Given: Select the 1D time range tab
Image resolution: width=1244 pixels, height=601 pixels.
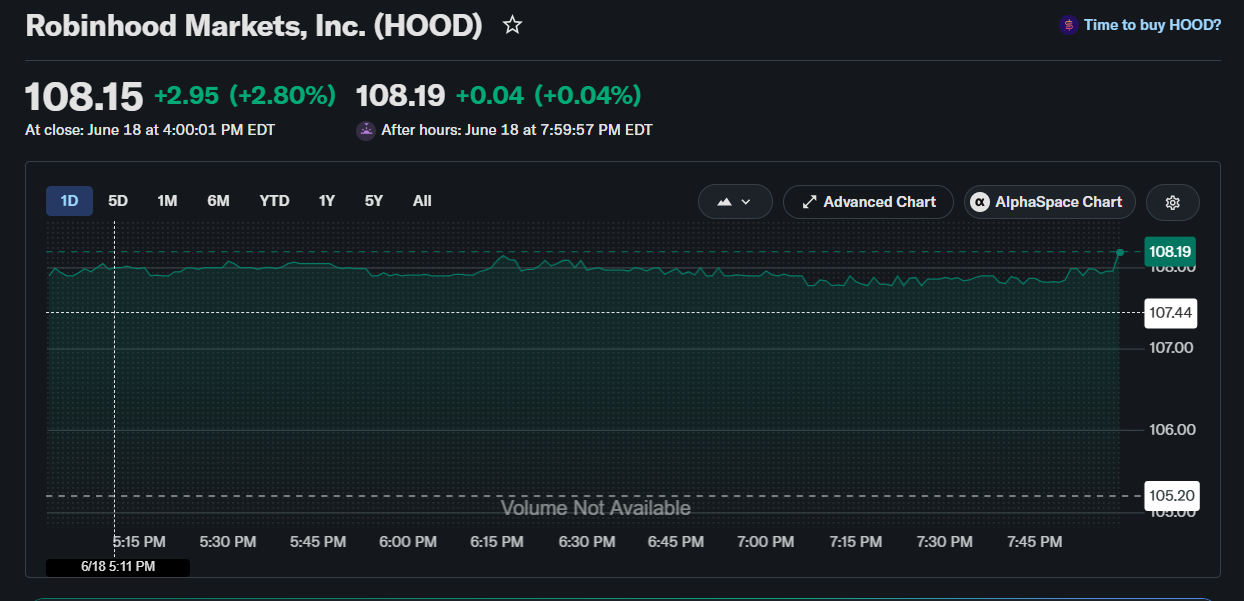Looking at the screenshot, I should tap(69, 201).
